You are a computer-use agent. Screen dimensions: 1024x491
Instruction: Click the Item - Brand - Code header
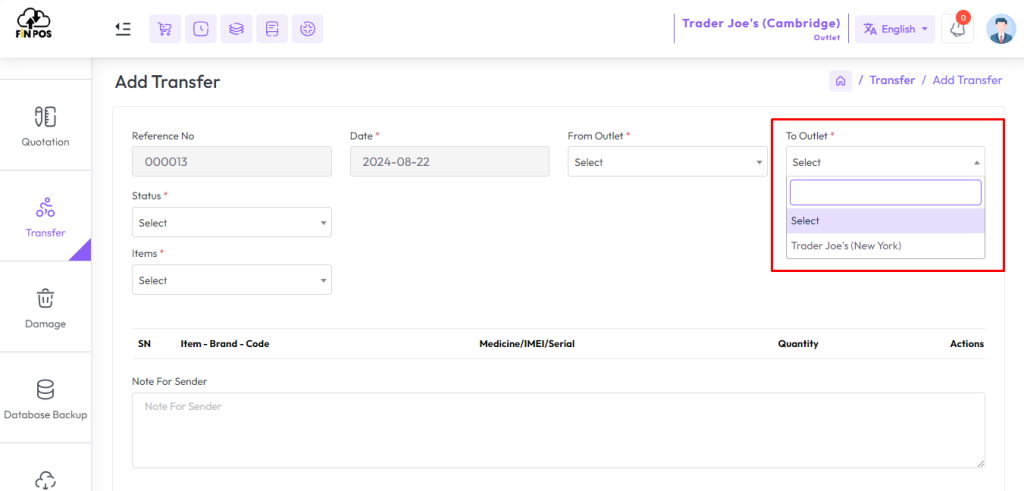(225, 343)
